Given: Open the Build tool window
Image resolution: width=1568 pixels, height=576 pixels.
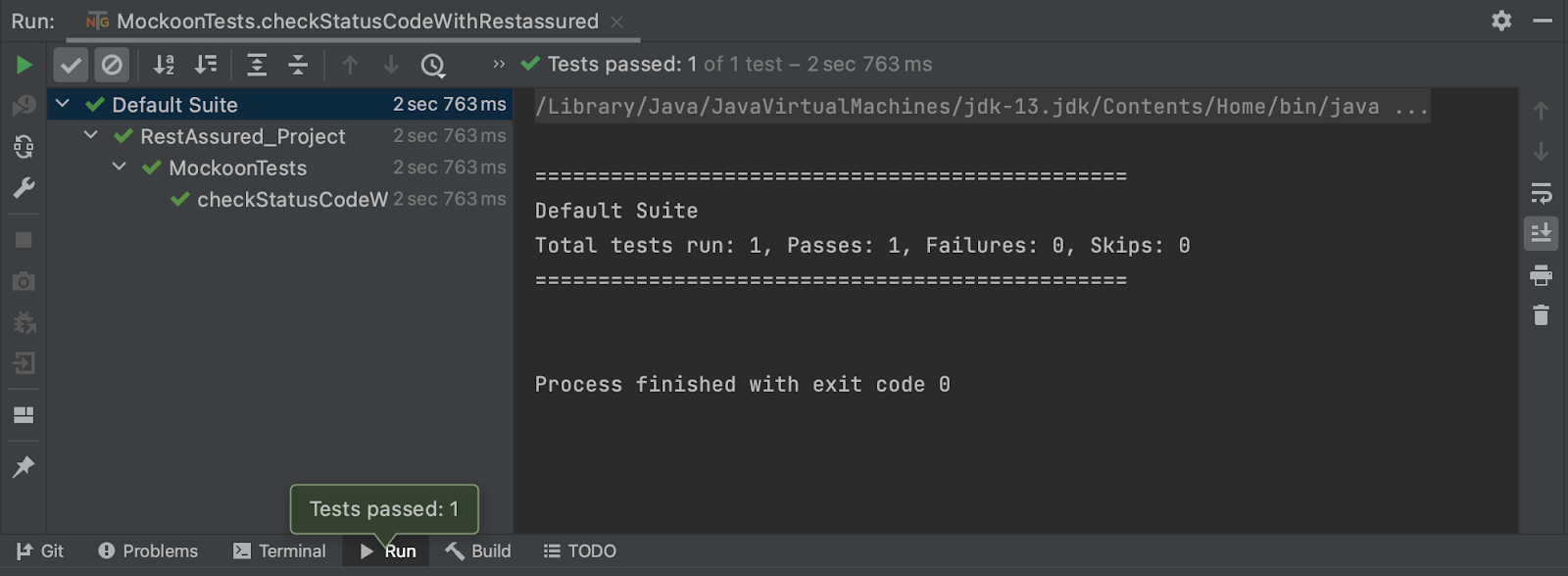Looking at the screenshot, I should click(x=478, y=552).
